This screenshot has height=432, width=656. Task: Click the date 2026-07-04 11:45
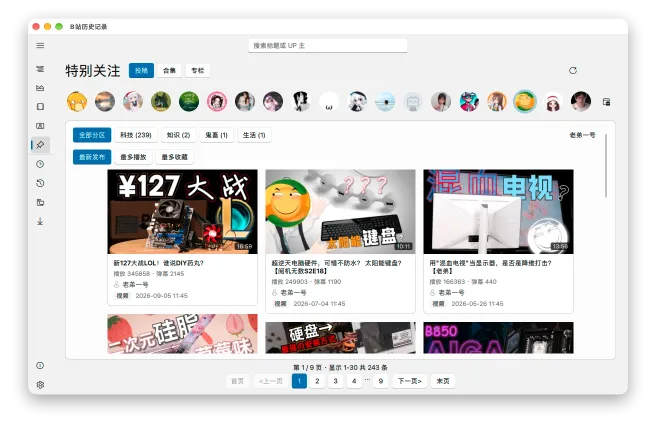click(x=319, y=304)
